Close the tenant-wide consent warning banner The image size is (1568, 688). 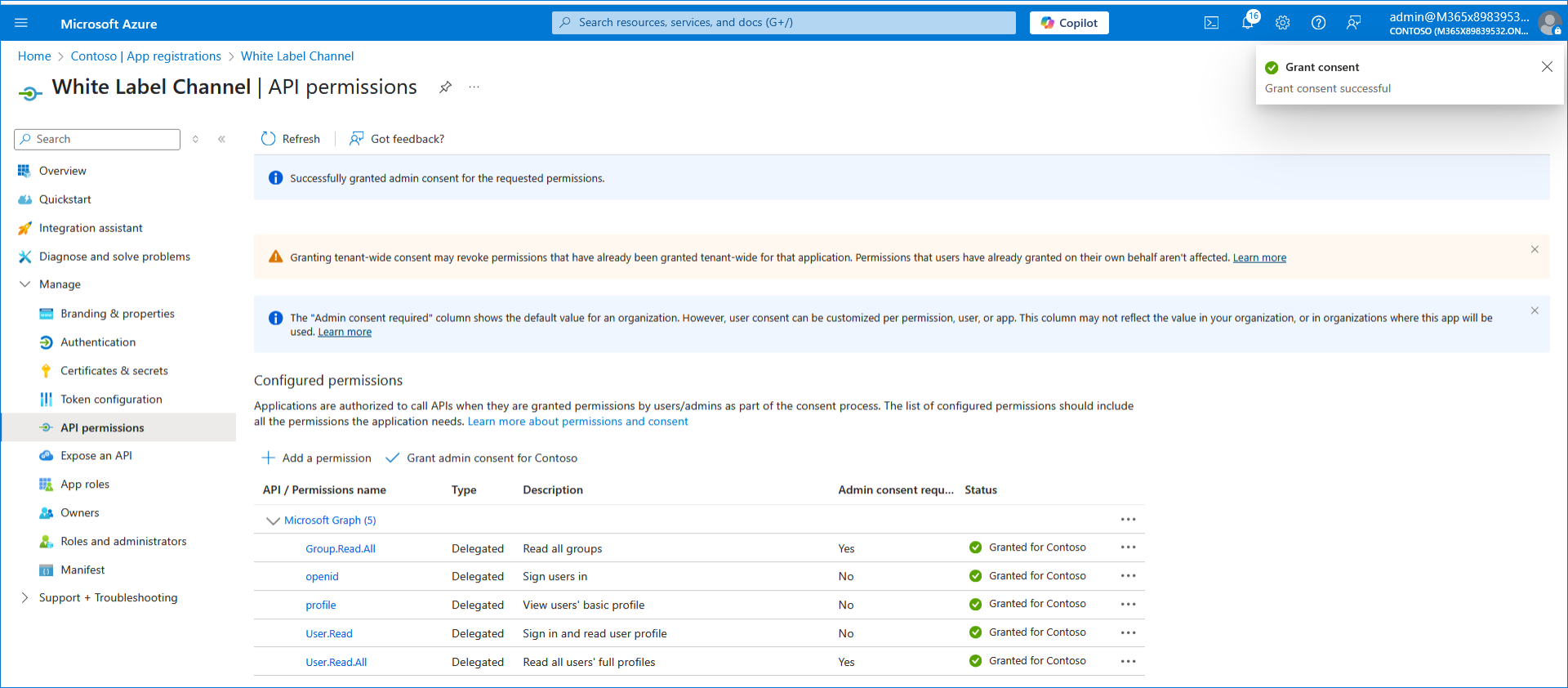[1535, 249]
